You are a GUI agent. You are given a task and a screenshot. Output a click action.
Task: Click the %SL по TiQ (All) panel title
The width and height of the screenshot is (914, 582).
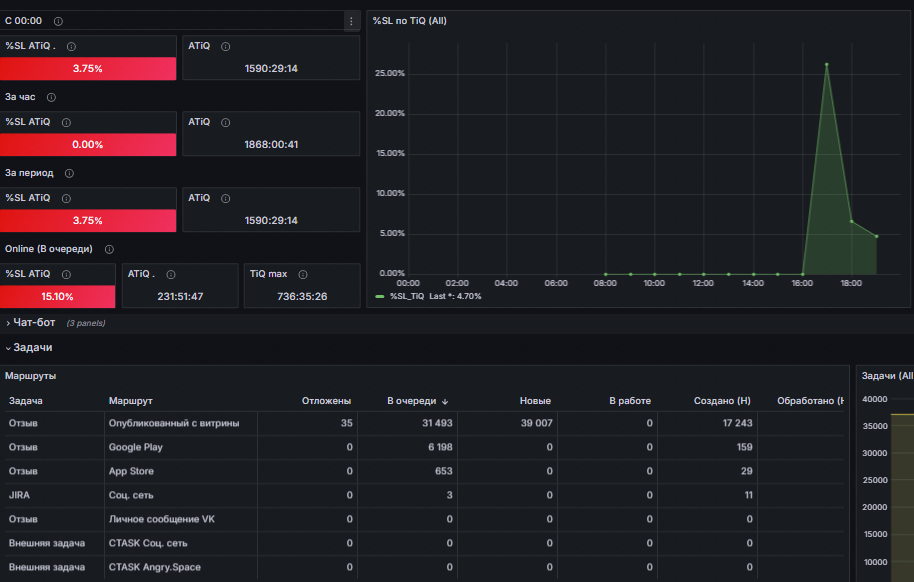pos(410,21)
